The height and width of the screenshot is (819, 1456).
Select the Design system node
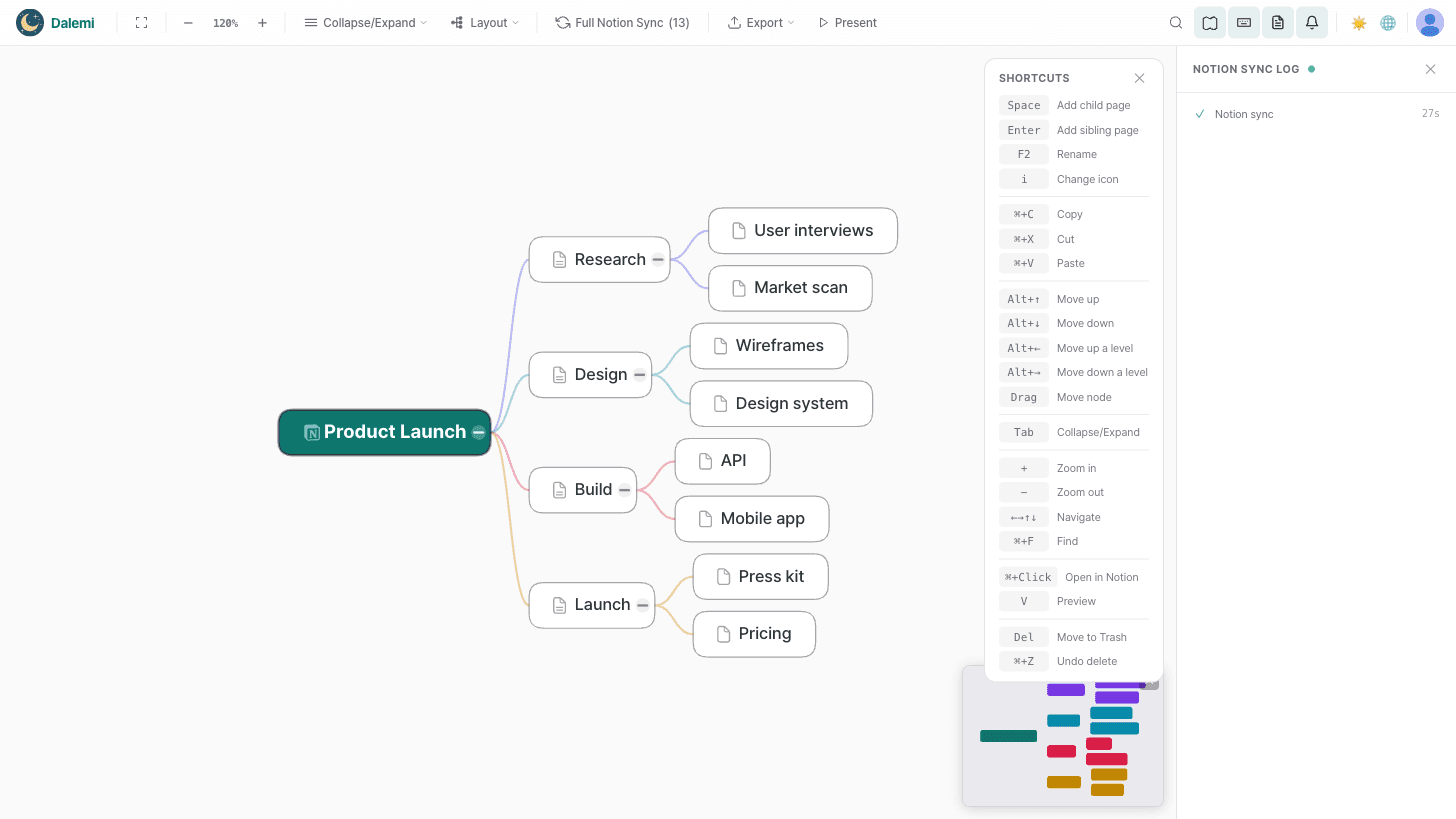pos(781,403)
